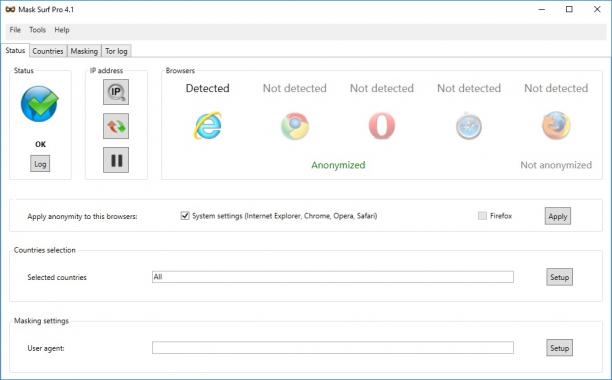Switch to the Tor log tab
This screenshot has width=612, height=380.
click(116, 51)
